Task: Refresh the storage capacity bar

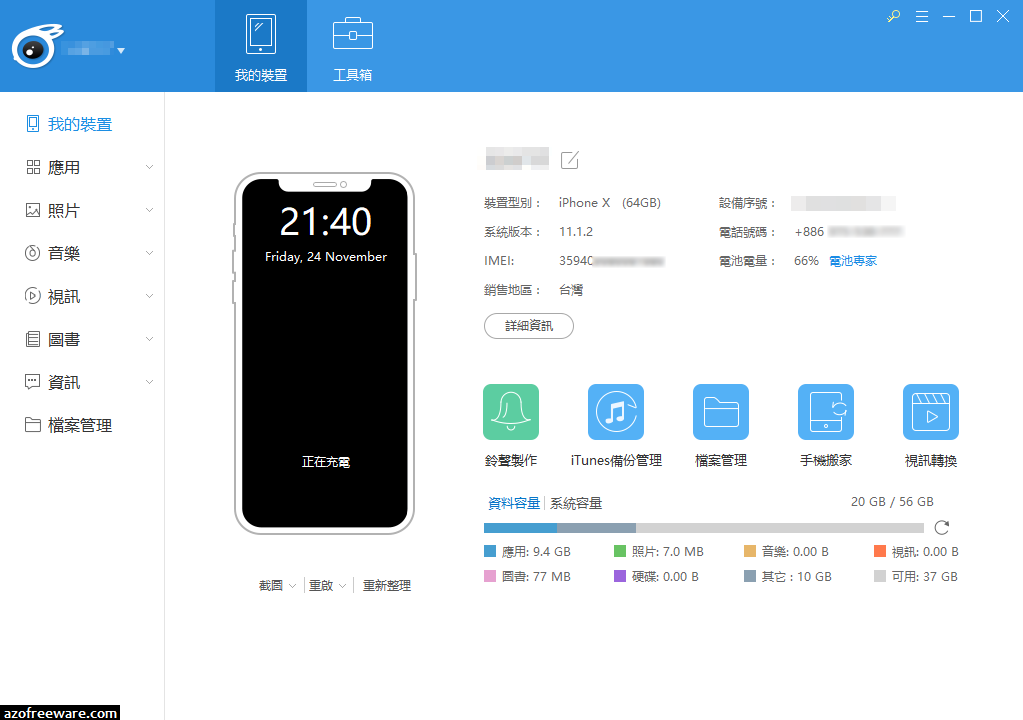Action: pyautogui.click(x=941, y=527)
